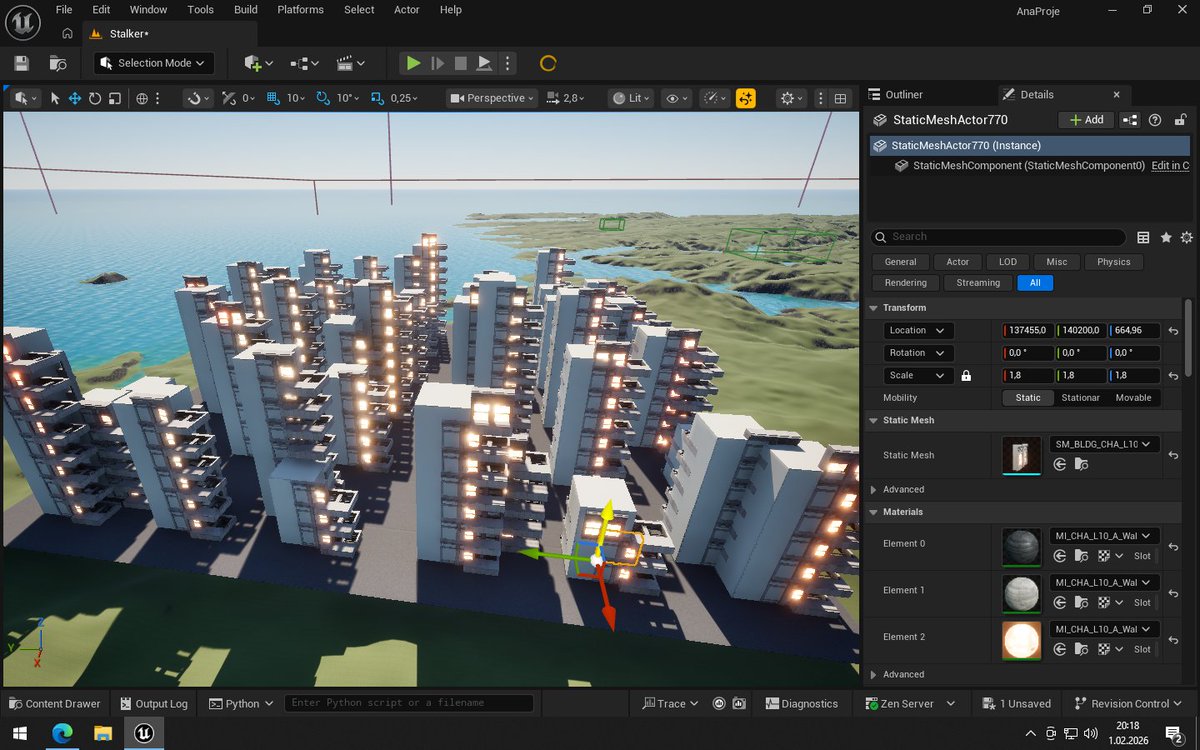Click the Blueprint/Add script icon next to Add
This screenshot has height=750, width=1200.
point(1130,120)
